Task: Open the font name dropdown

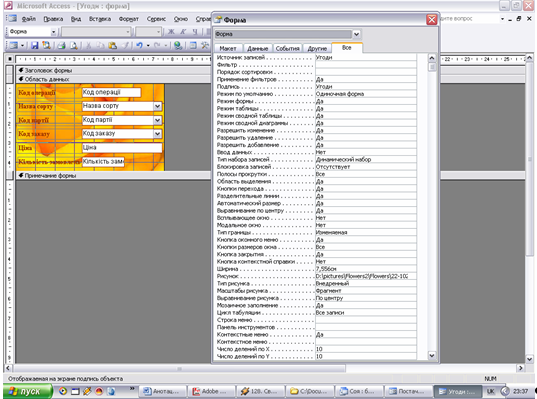Action: pos(128,32)
